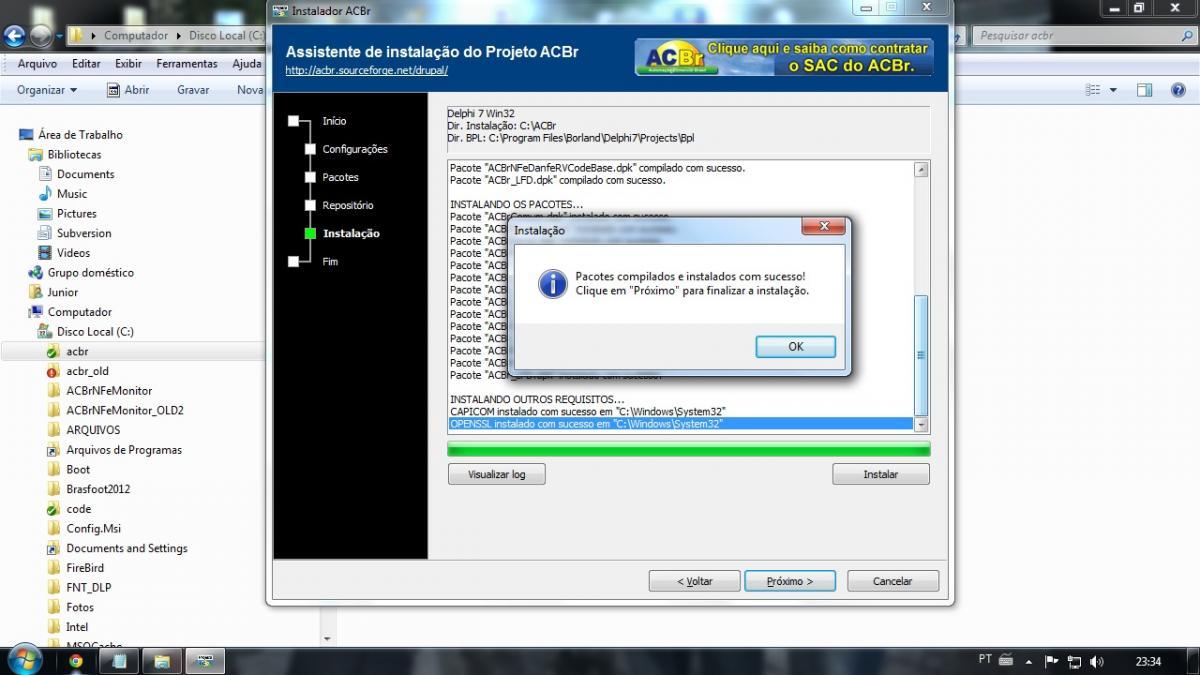Image resolution: width=1200 pixels, height=675 pixels.
Task: Click the Explorer forward arrow button
Action: tap(41, 36)
